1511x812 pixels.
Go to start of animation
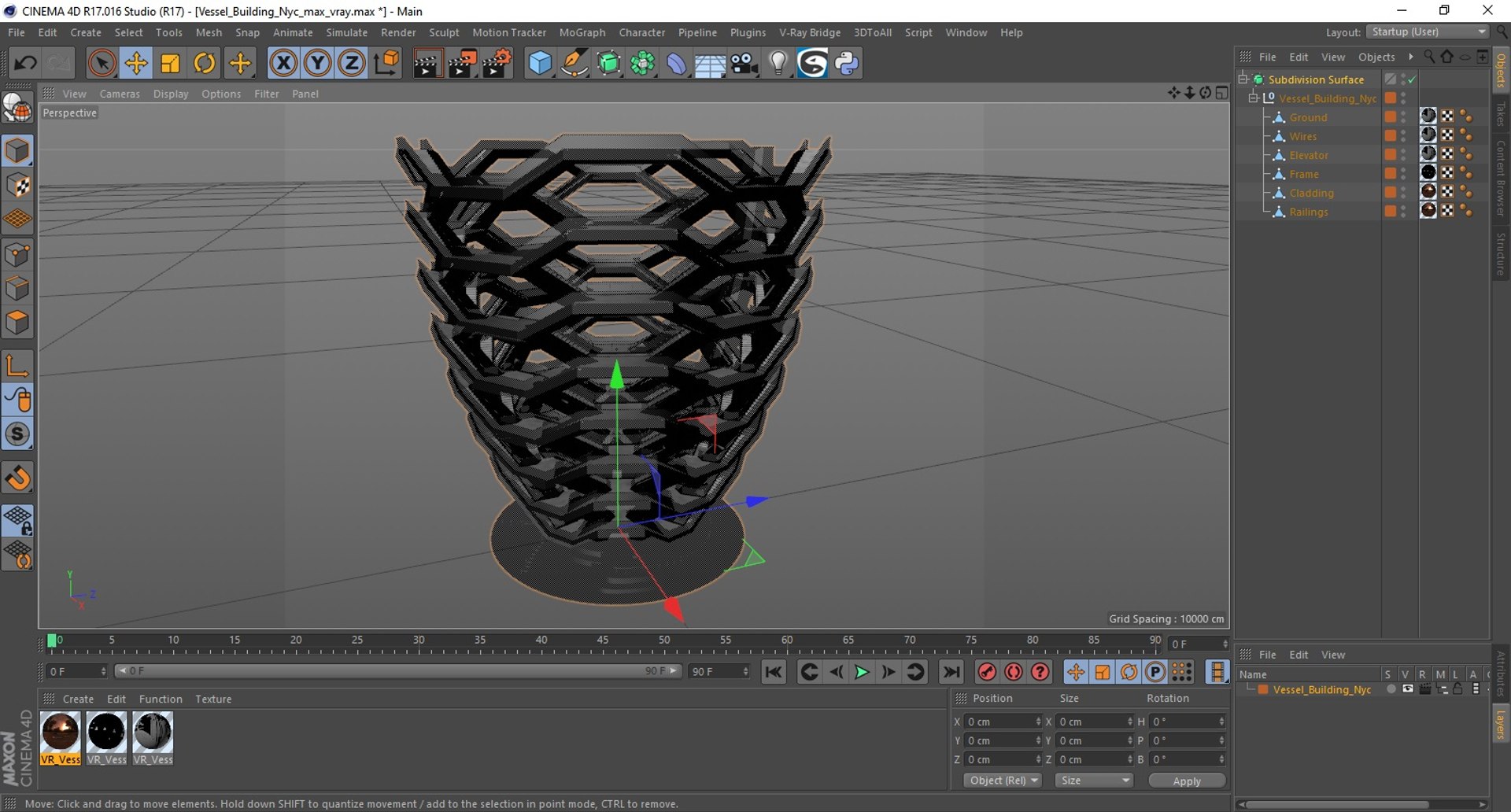point(774,672)
